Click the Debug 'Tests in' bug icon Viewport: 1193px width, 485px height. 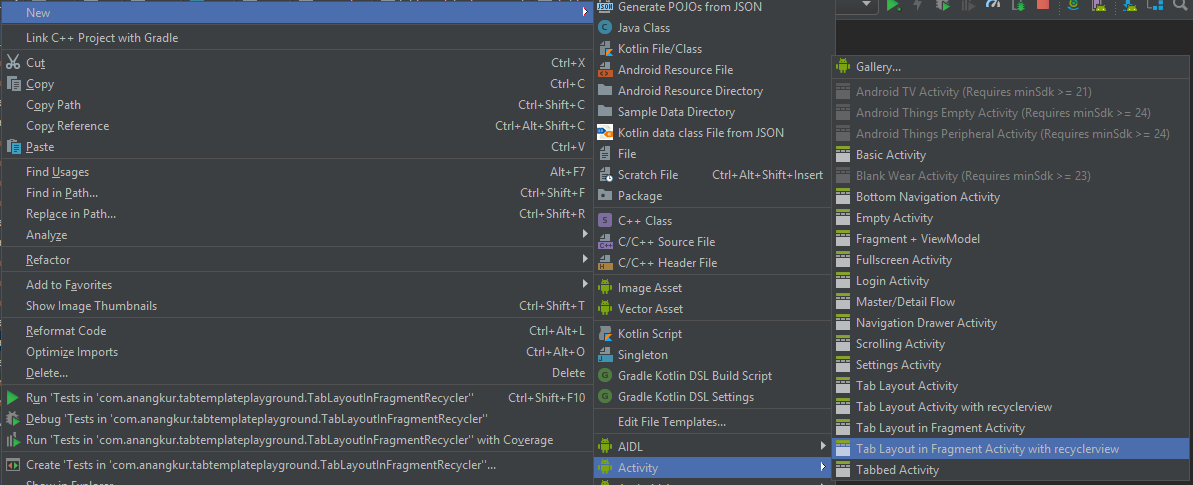12,419
